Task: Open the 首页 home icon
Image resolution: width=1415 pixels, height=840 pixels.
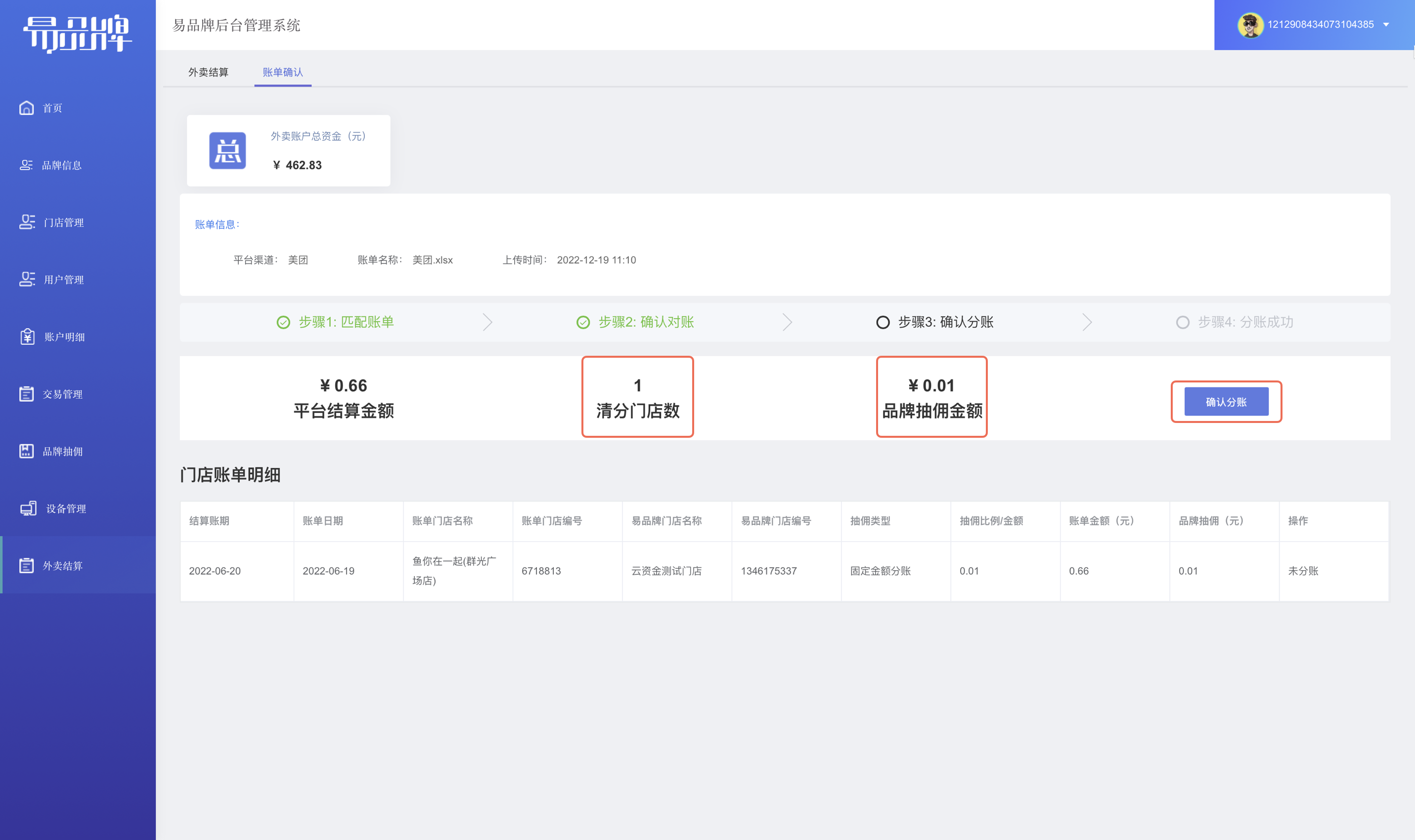Action: pyautogui.click(x=27, y=108)
